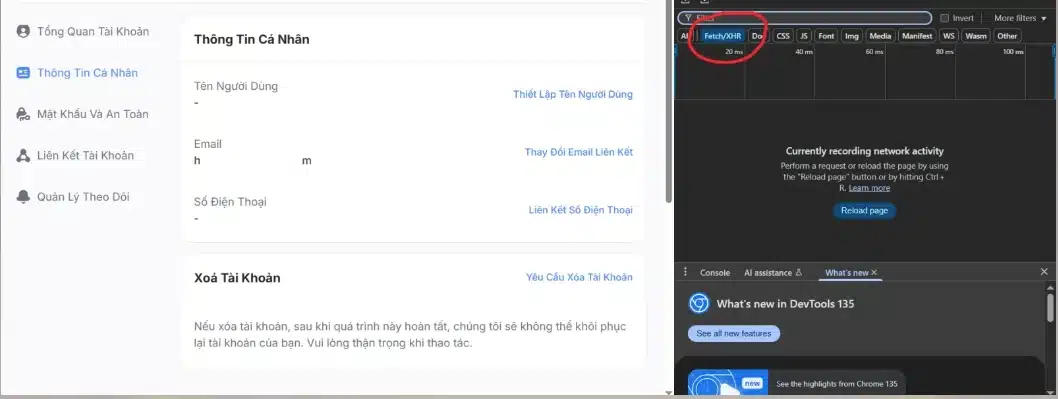Select the All request type filter

(x=685, y=36)
